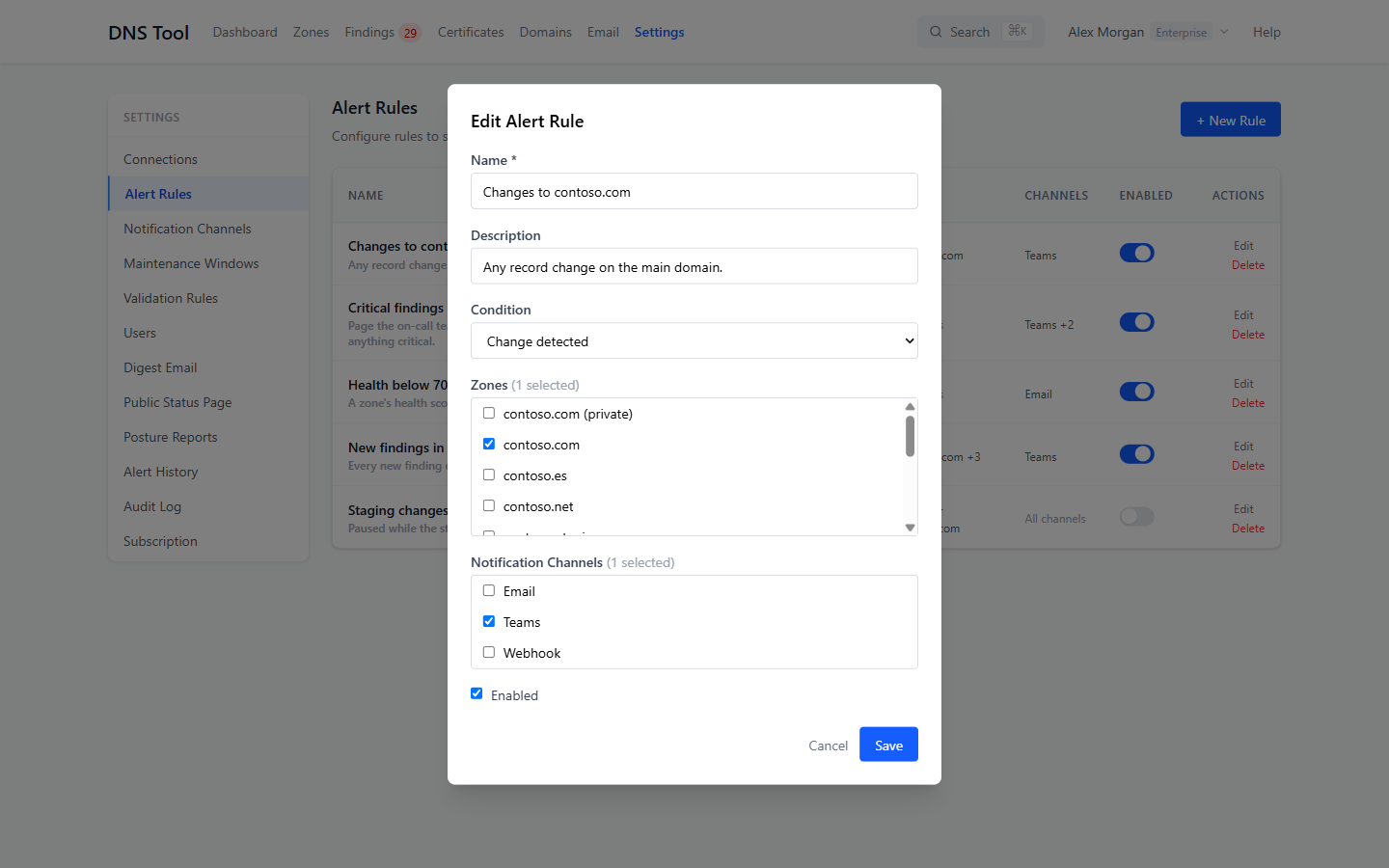Click the Description input field
The height and width of the screenshot is (868, 1389).
pyautogui.click(x=694, y=266)
